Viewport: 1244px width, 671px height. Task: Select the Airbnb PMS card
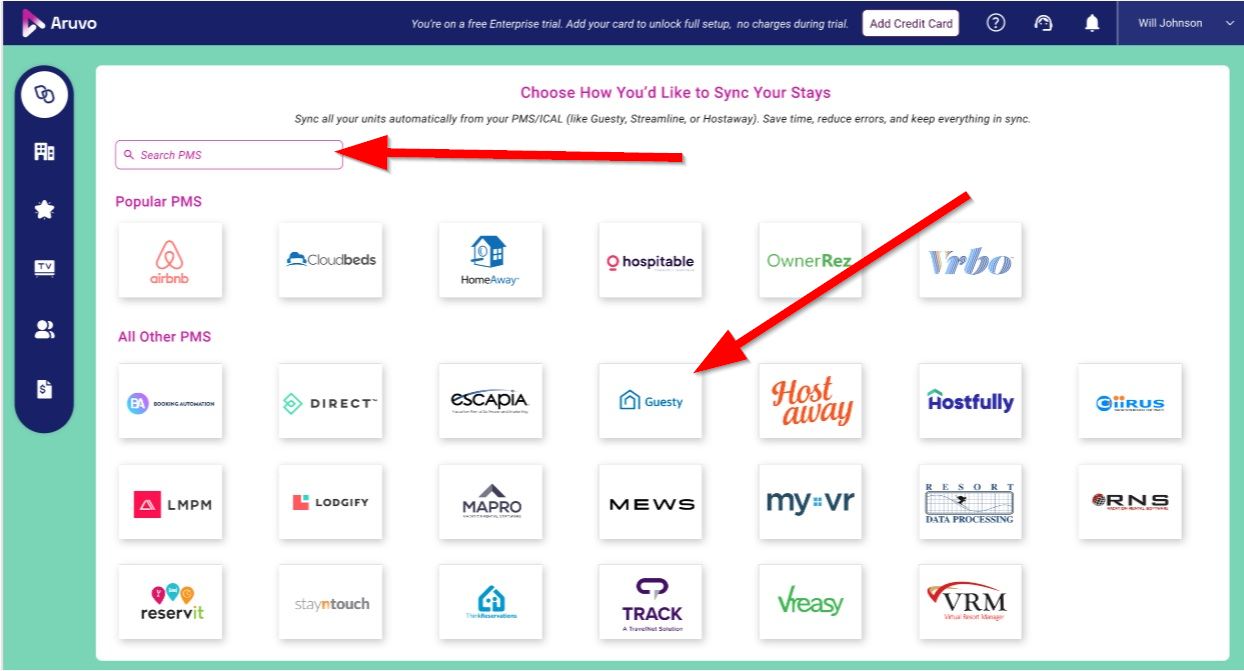[x=170, y=260]
